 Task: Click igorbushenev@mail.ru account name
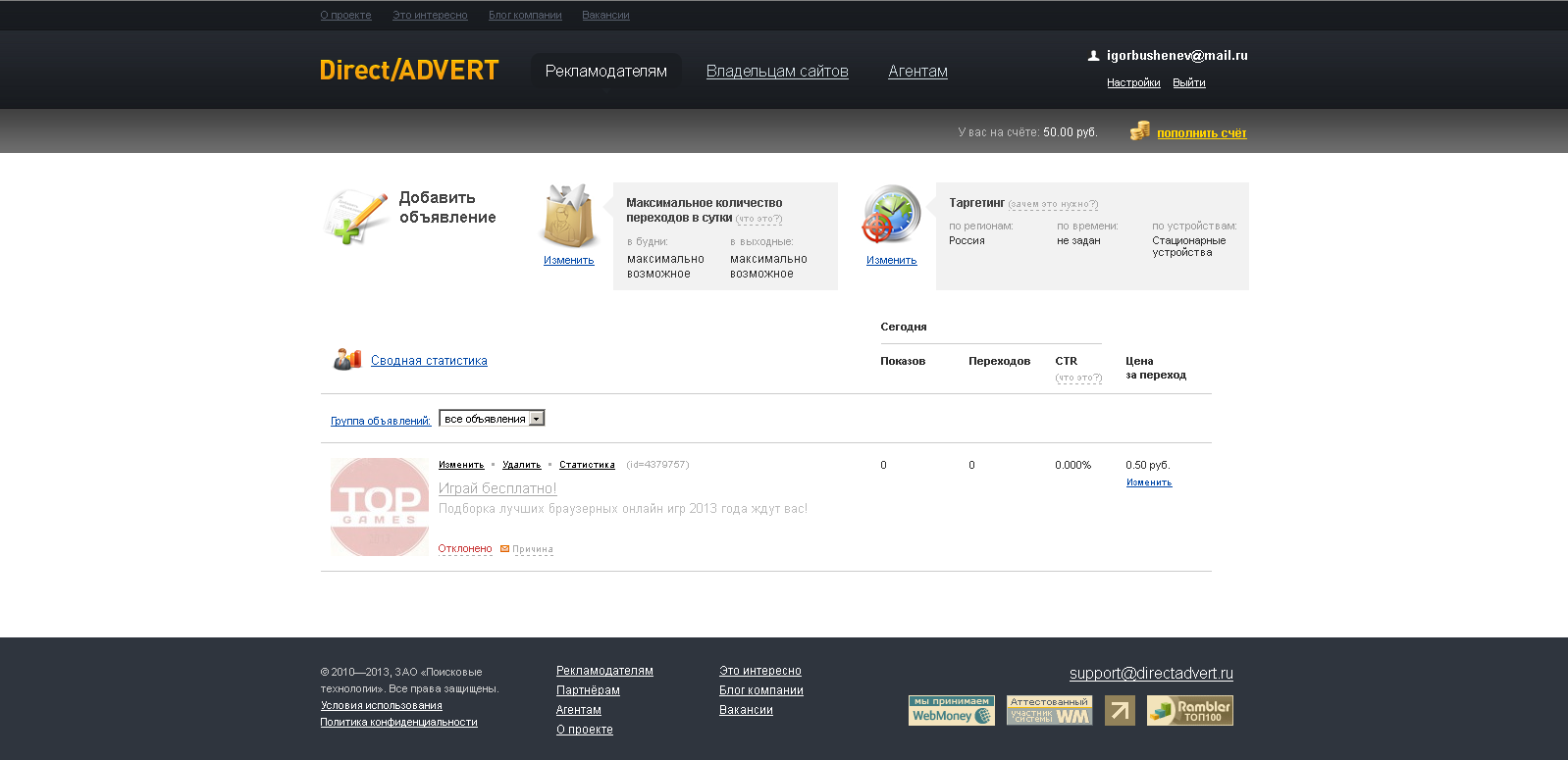[1177, 56]
